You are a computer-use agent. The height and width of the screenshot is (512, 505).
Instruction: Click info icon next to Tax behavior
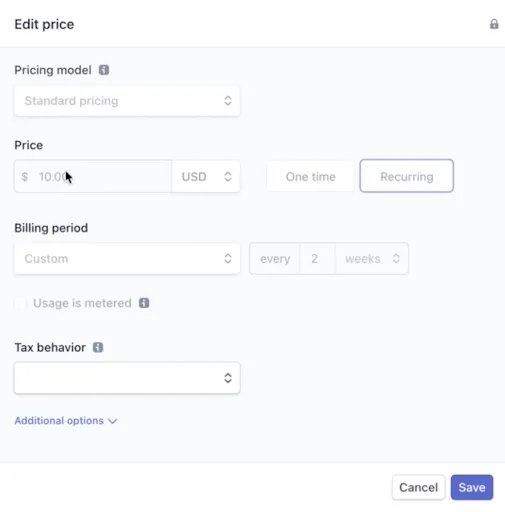pyautogui.click(x=98, y=347)
